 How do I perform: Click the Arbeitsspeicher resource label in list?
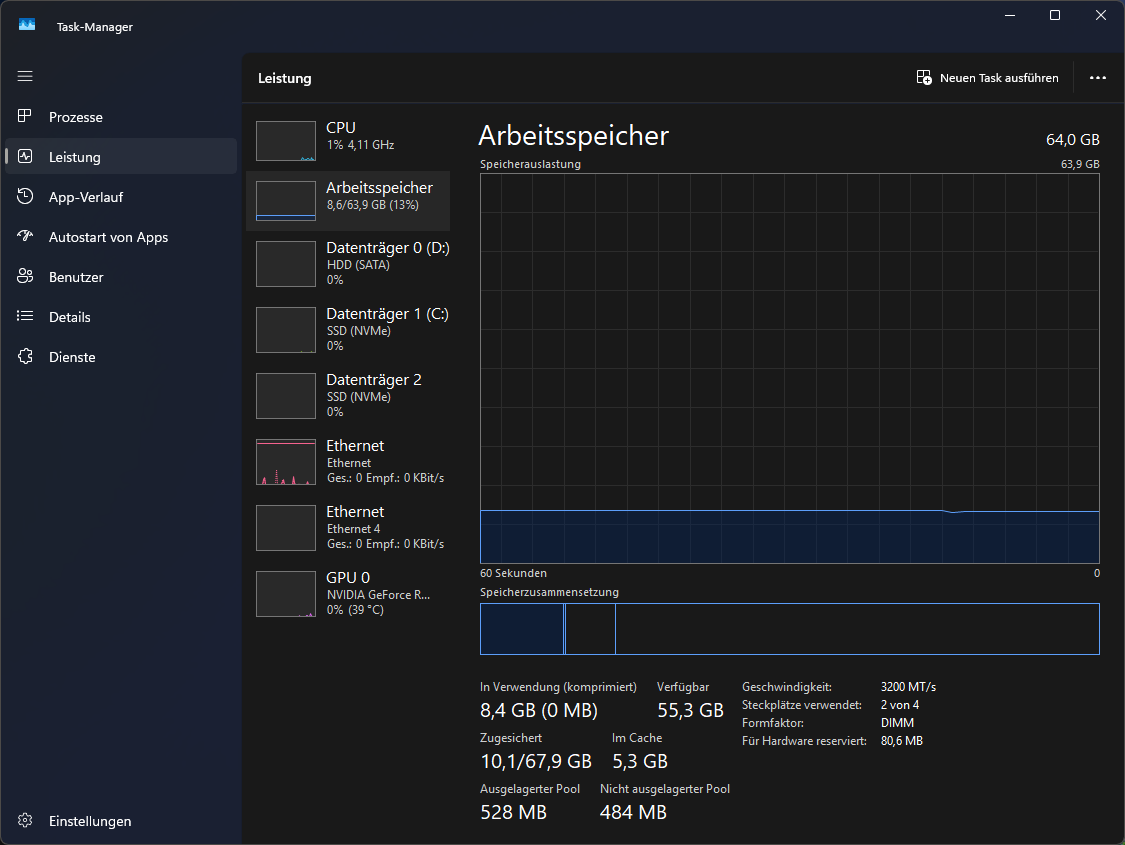[x=380, y=188]
